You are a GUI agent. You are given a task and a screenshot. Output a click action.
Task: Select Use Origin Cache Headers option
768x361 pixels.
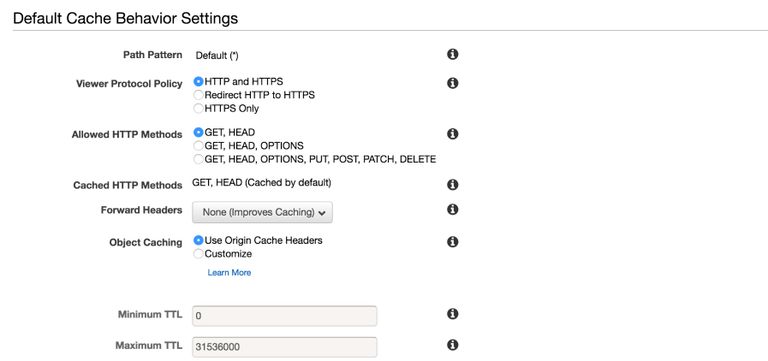[x=198, y=241]
